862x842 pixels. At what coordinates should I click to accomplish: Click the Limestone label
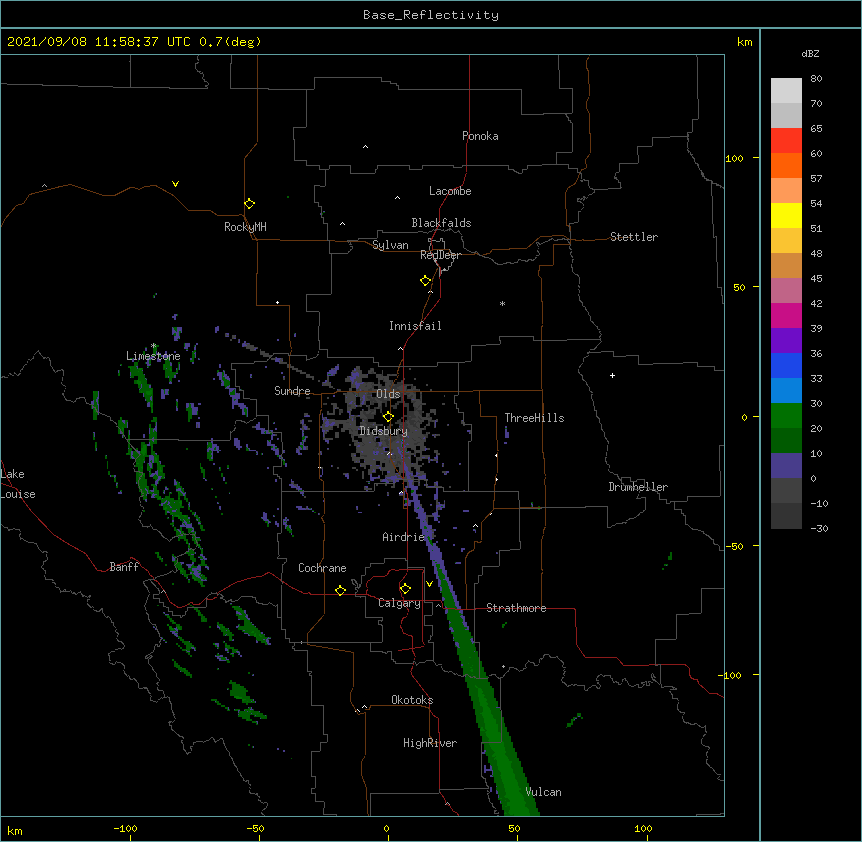[153, 356]
